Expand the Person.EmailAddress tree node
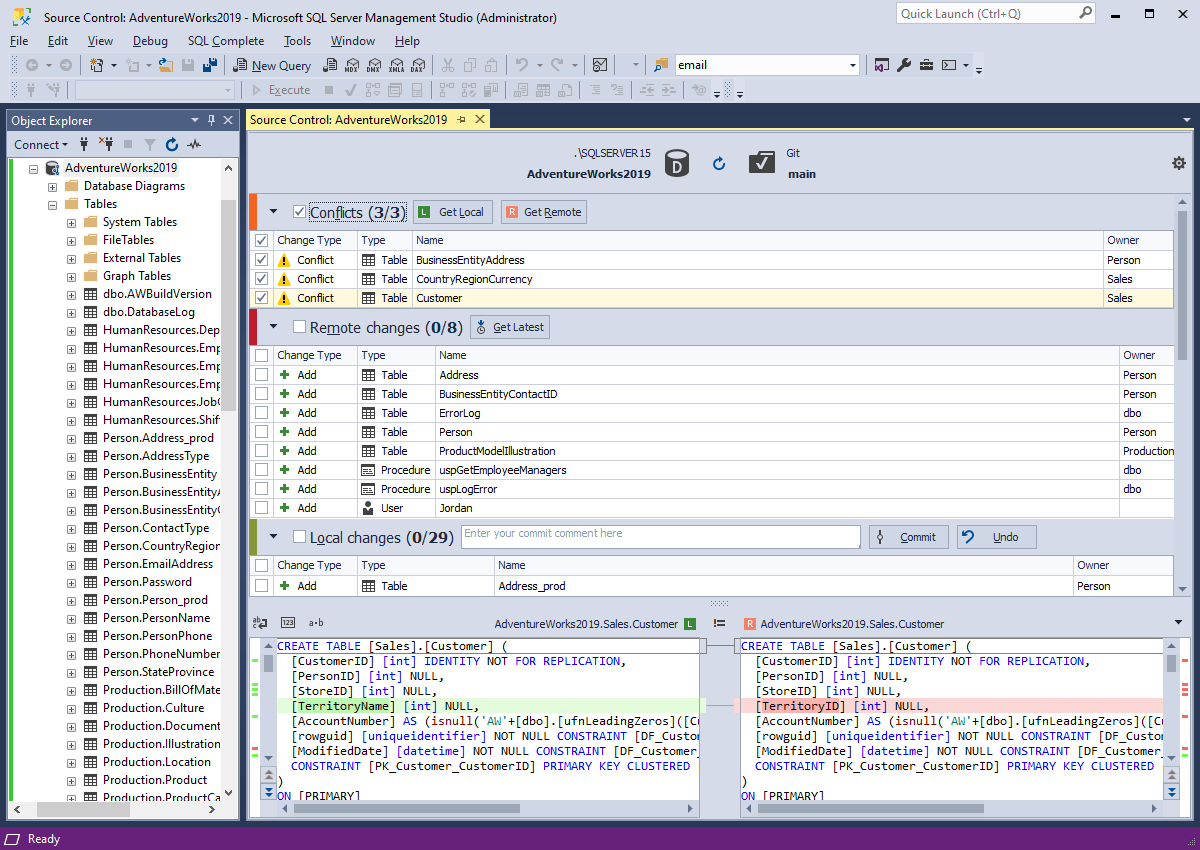Image resolution: width=1200 pixels, height=850 pixels. (x=69, y=563)
